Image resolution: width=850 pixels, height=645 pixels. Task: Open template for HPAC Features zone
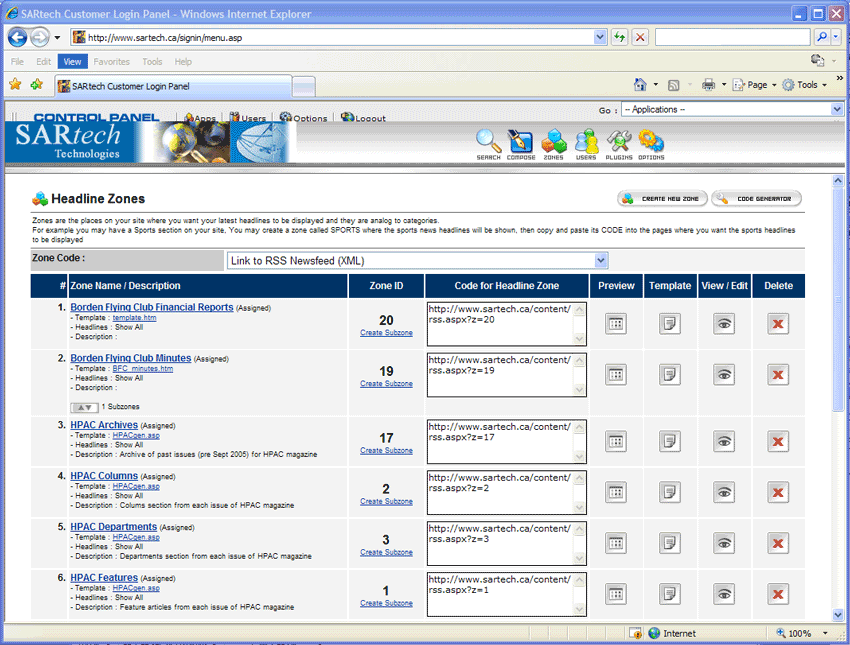[x=669, y=594]
